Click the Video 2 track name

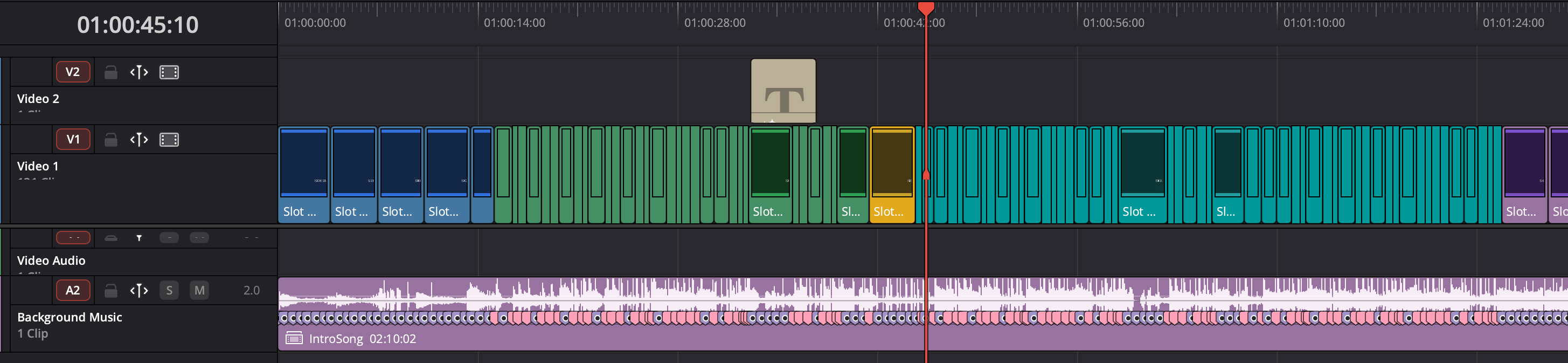(38, 99)
